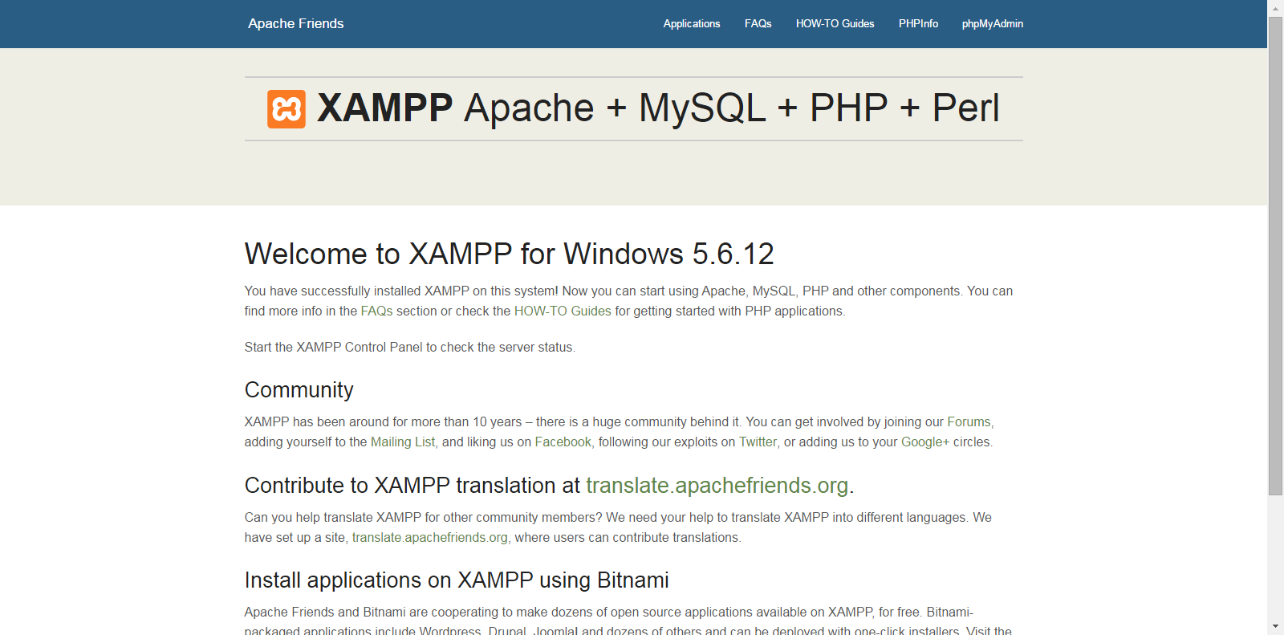Click the scrollbar up arrow
Viewport: 1284px width, 635px height.
(1276, 6)
